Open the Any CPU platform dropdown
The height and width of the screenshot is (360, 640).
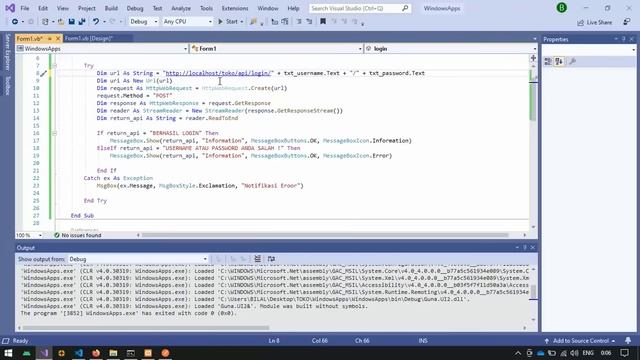187,22
